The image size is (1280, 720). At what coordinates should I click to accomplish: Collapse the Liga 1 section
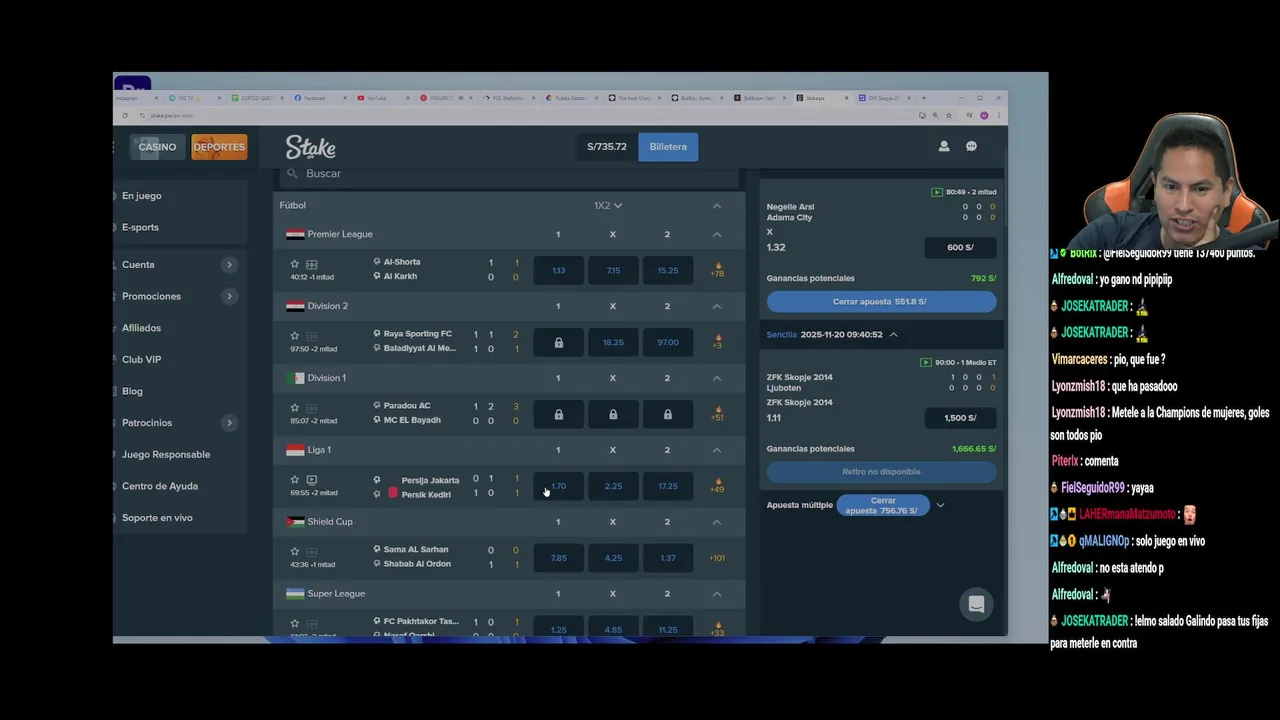point(717,450)
